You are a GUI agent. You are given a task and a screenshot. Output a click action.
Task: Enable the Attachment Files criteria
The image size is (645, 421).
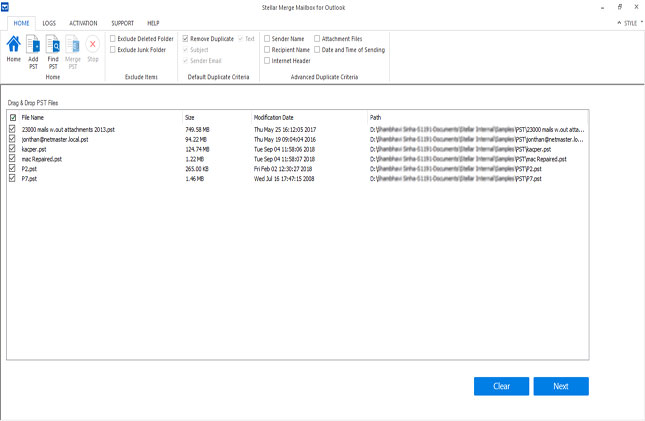[317, 39]
